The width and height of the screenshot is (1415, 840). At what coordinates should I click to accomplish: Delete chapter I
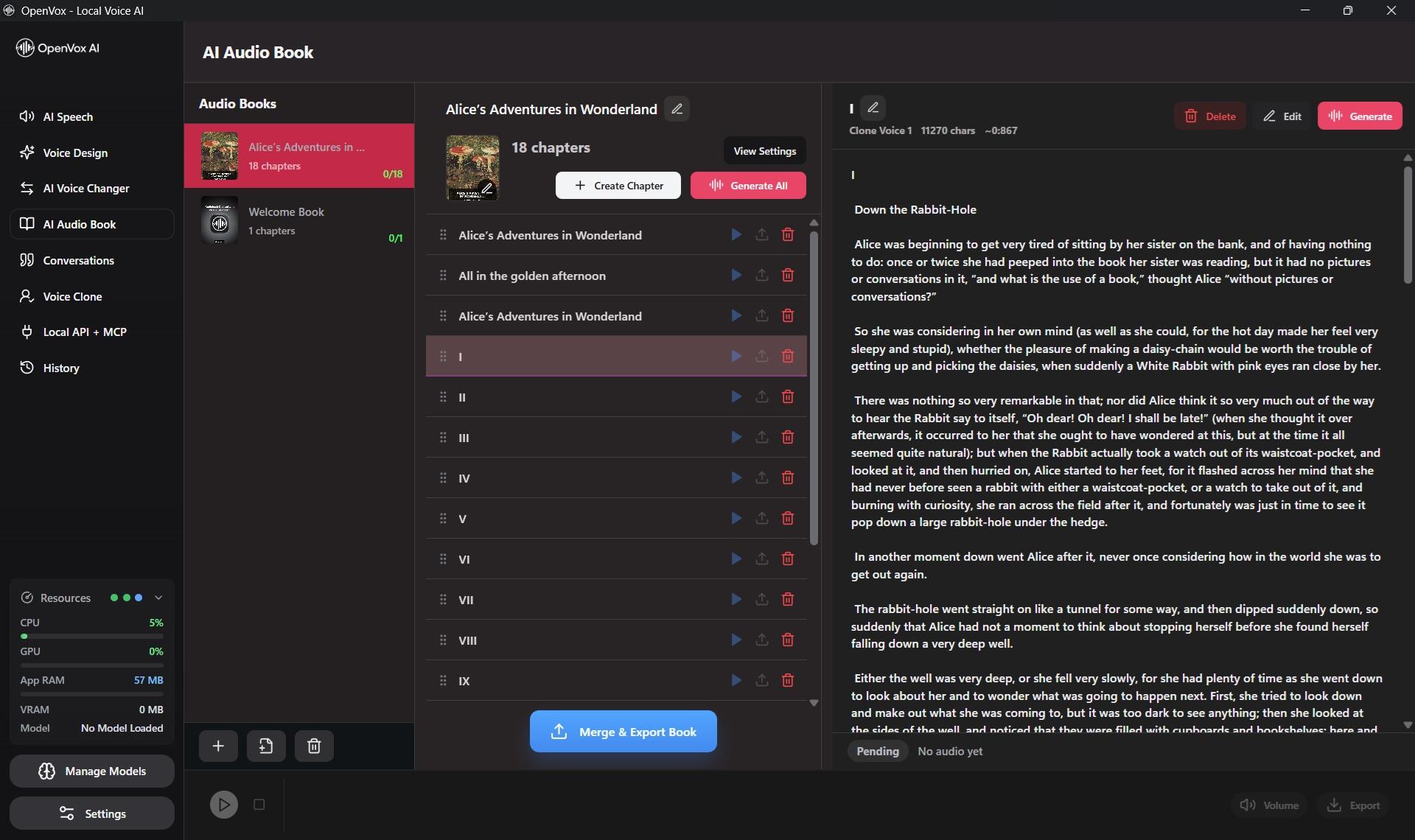pos(787,356)
